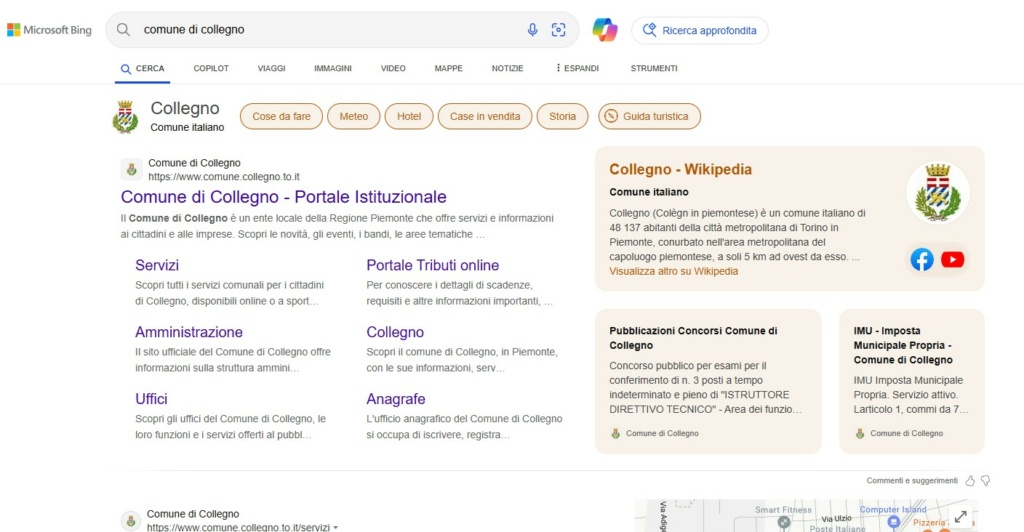Click Collegno emblem in Wikipedia card
The width and height of the screenshot is (1024, 532).
[938, 193]
